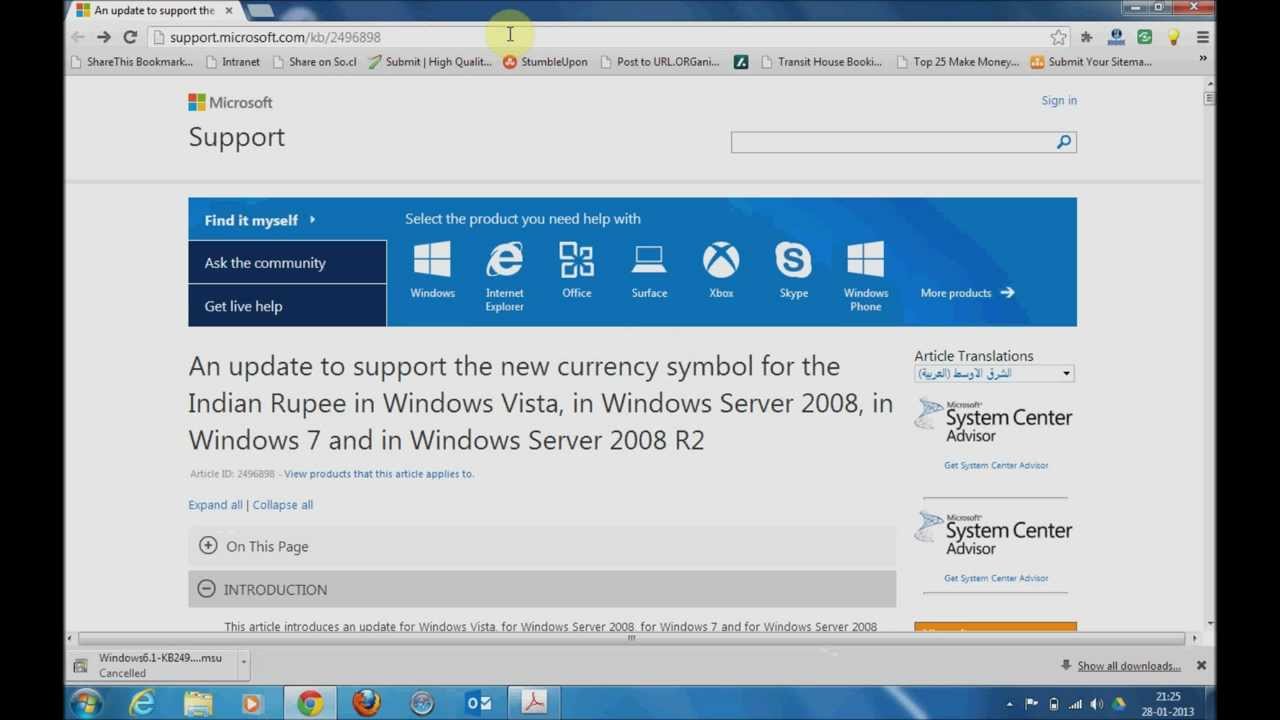1280x720 pixels.
Task: Click Show all downloads link
Action: [1129, 666]
